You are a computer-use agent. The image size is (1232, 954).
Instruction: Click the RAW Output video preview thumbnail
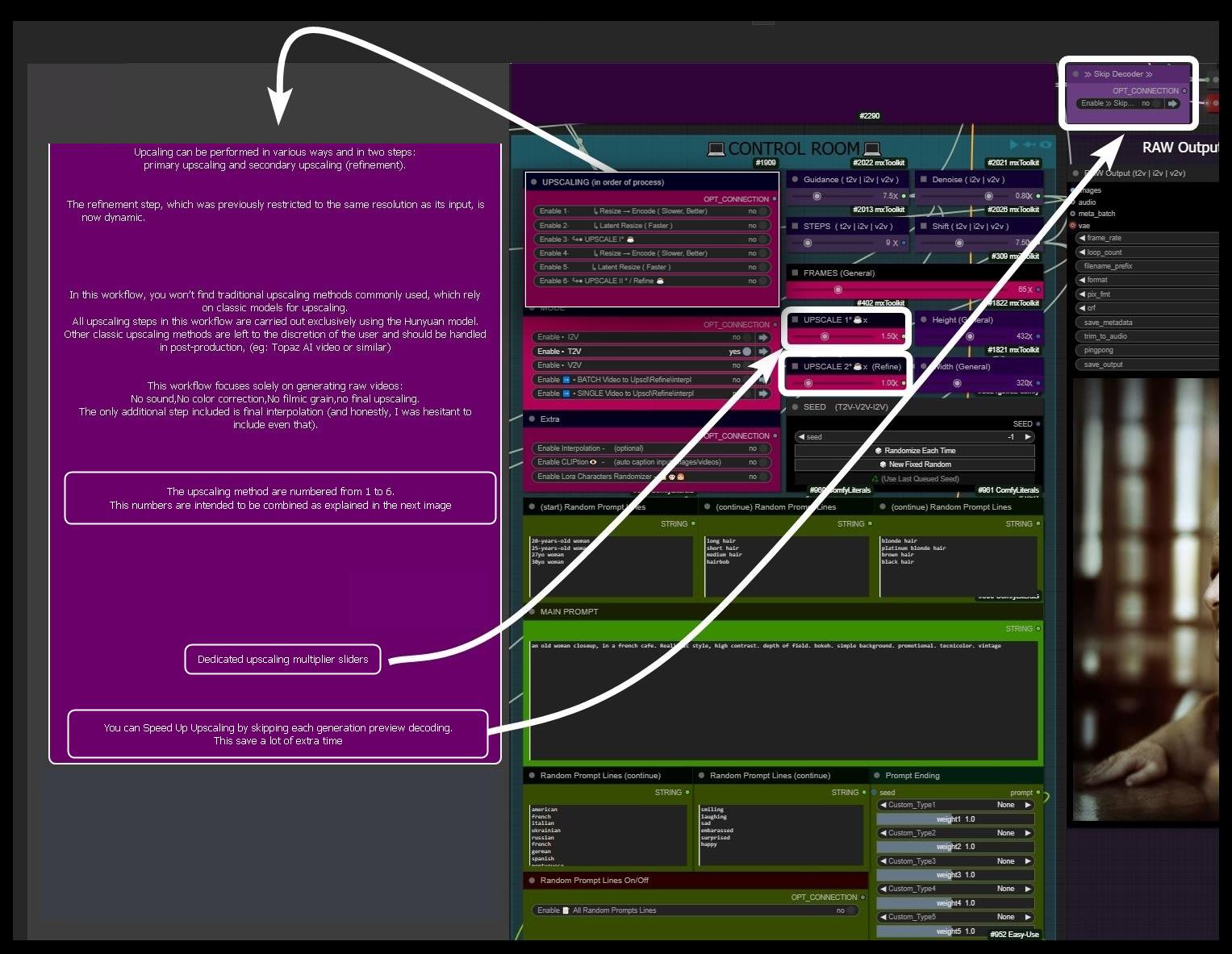tap(1146, 600)
